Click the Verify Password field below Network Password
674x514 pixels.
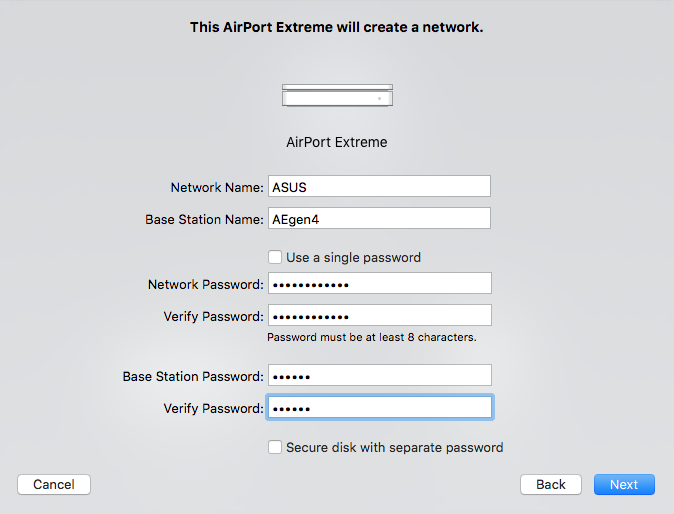[379, 316]
